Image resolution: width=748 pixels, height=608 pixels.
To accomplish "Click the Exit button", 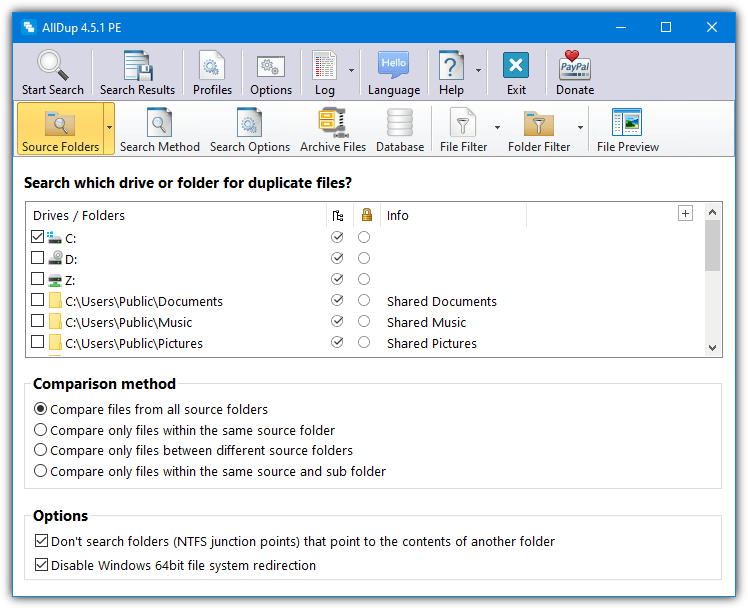I will (515, 66).
